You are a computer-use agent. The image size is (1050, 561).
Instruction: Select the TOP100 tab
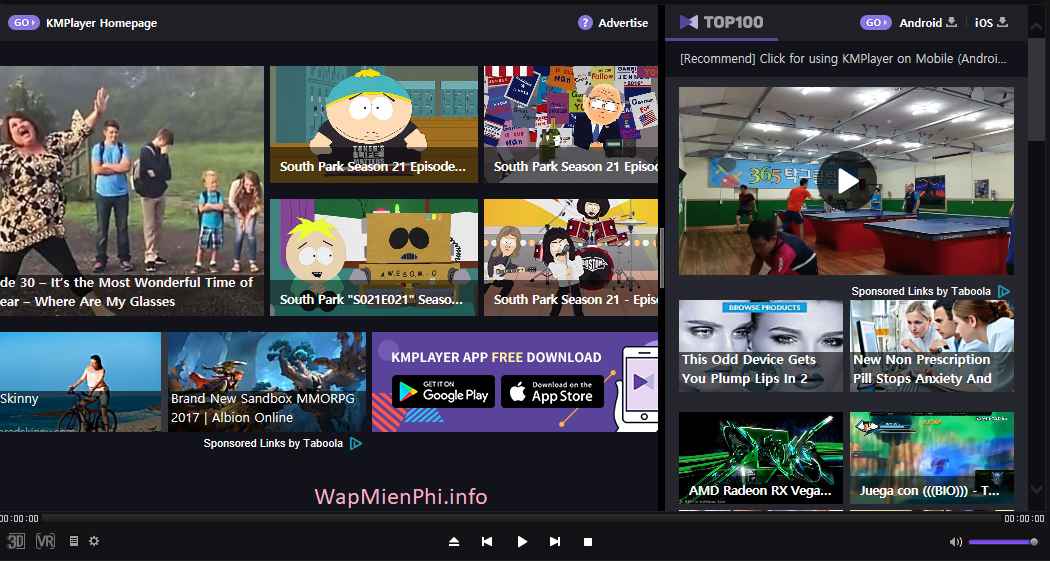[x=722, y=23]
